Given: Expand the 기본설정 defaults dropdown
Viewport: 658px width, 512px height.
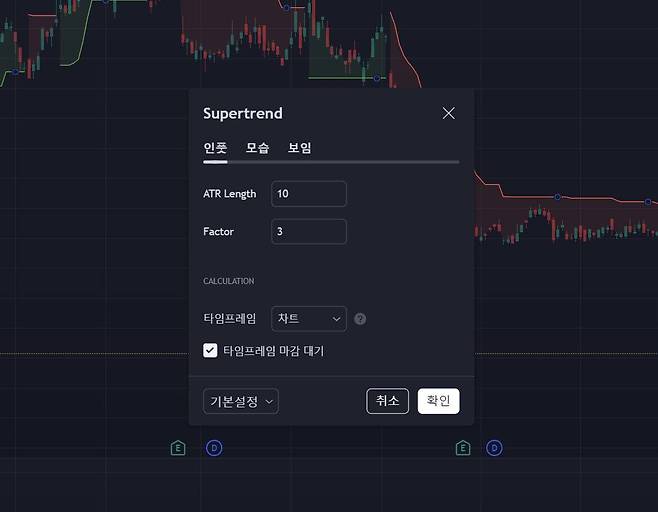Looking at the screenshot, I should [240, 401].
